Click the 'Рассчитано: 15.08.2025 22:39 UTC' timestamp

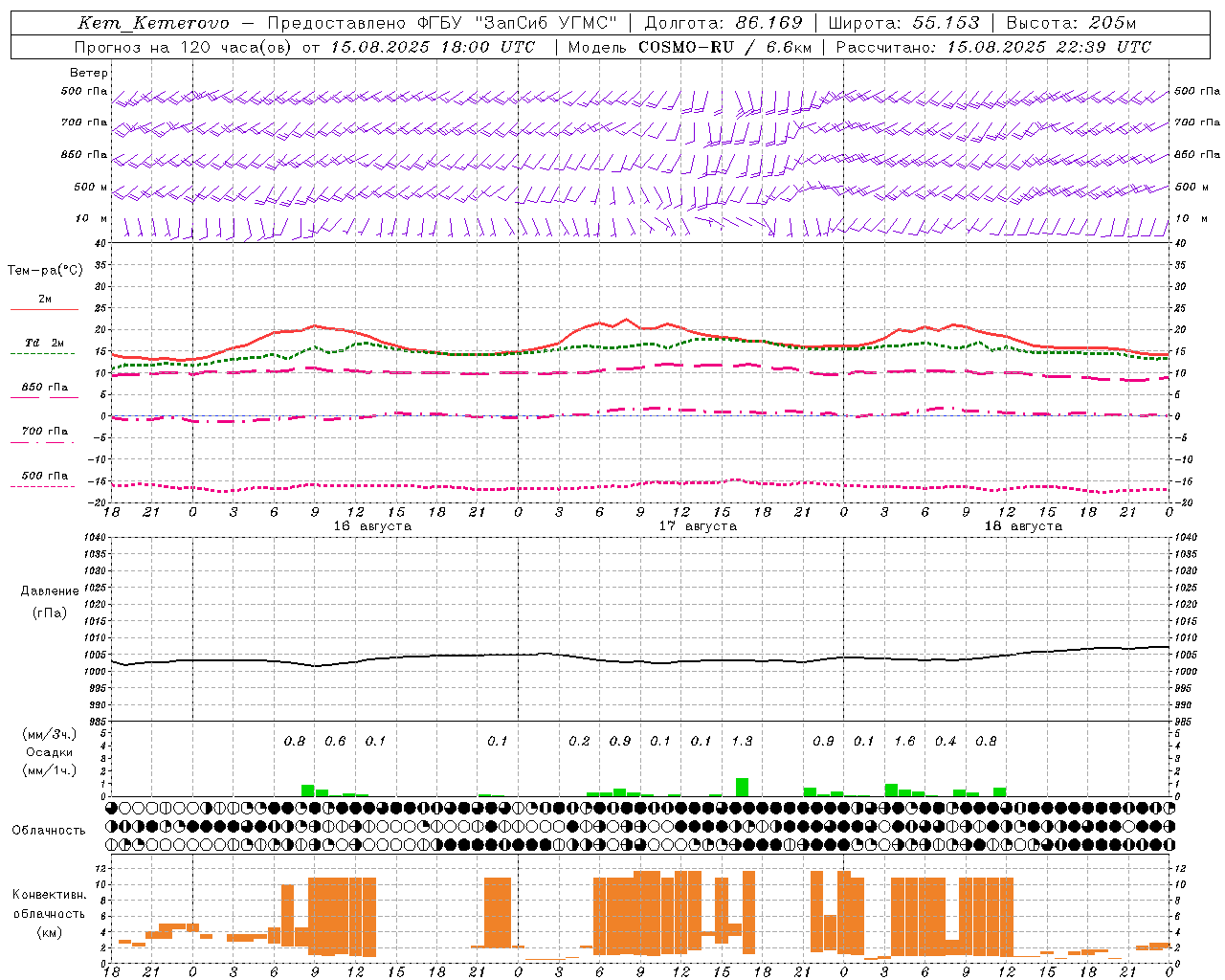point(993,47)
